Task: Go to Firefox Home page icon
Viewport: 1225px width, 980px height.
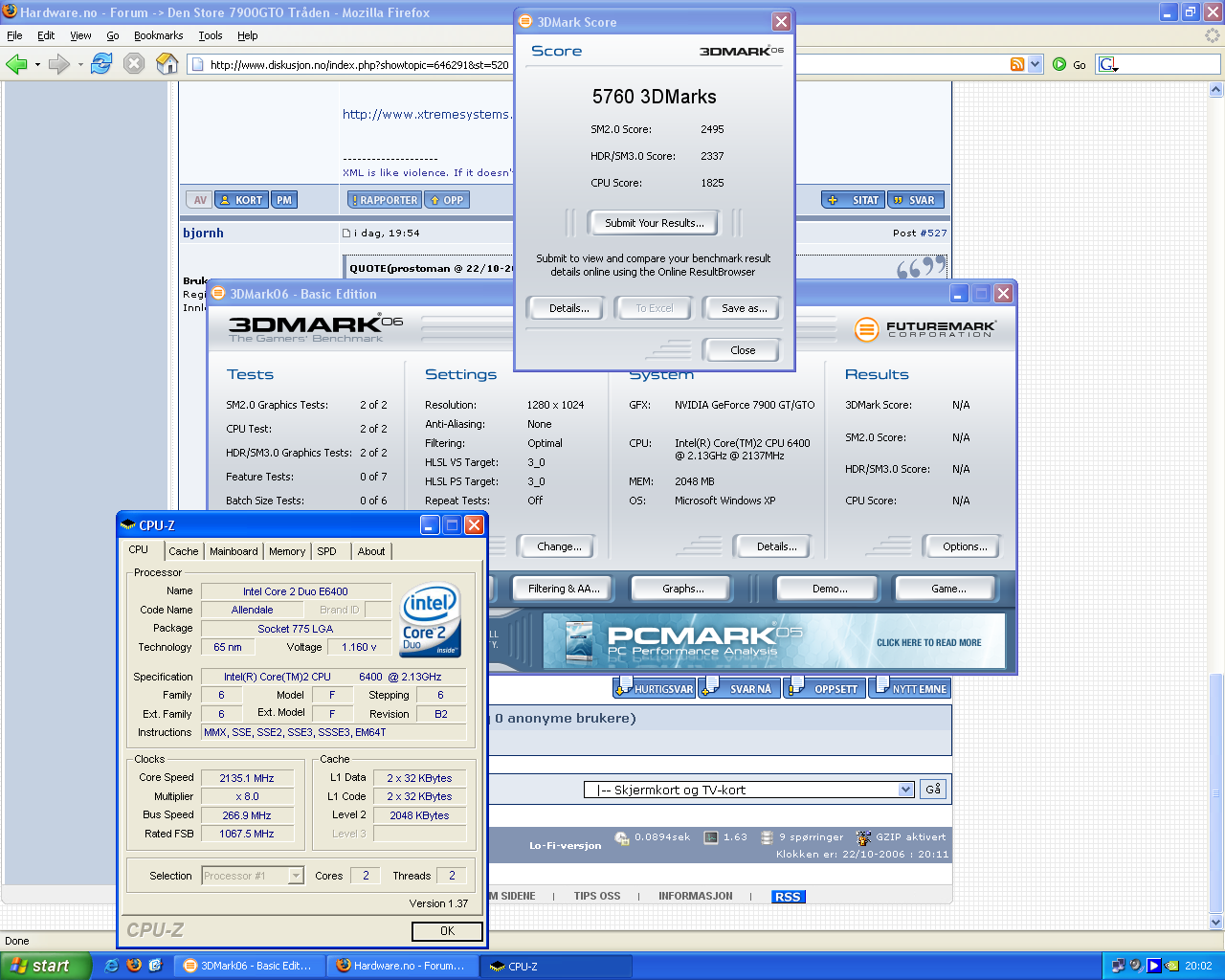Action: [x=167, y=64]
